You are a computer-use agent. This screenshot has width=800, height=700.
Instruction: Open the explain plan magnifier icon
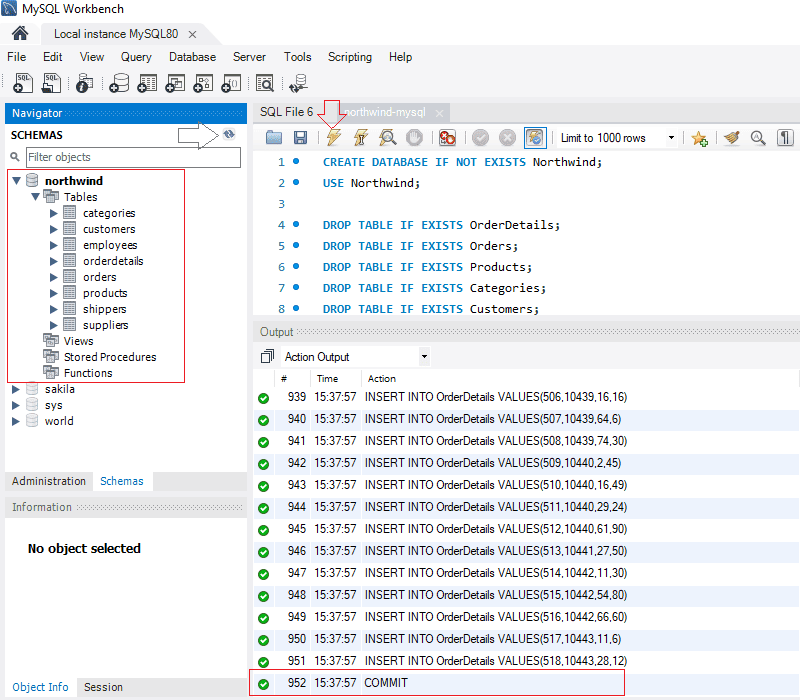(384, 137)
